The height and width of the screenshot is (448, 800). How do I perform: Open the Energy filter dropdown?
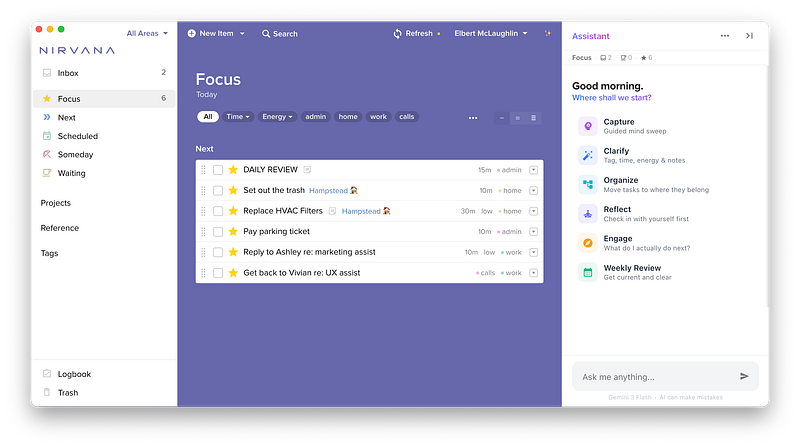(x=277, y=117)
